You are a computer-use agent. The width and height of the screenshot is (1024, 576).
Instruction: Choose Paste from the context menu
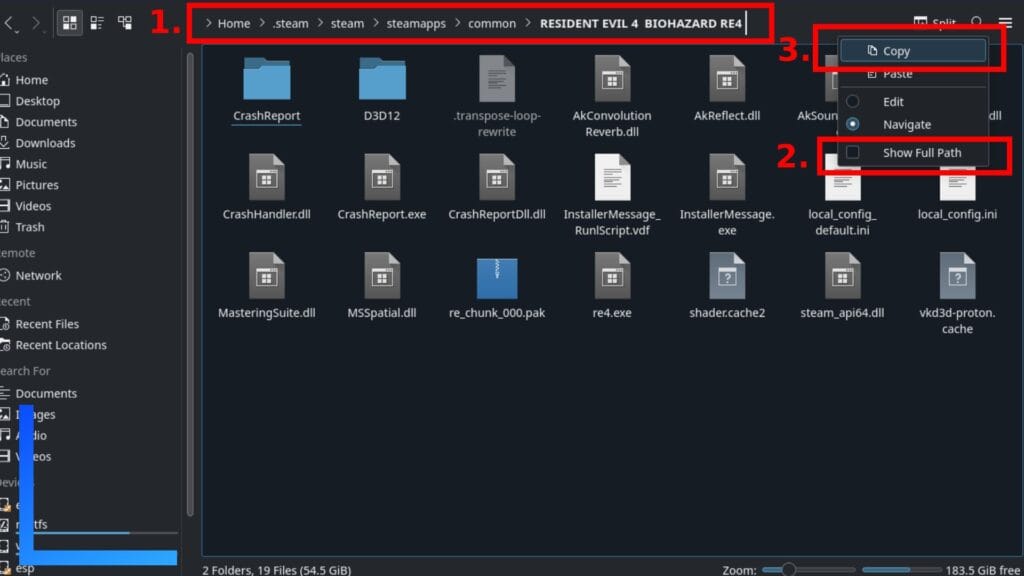click(896, 74)
